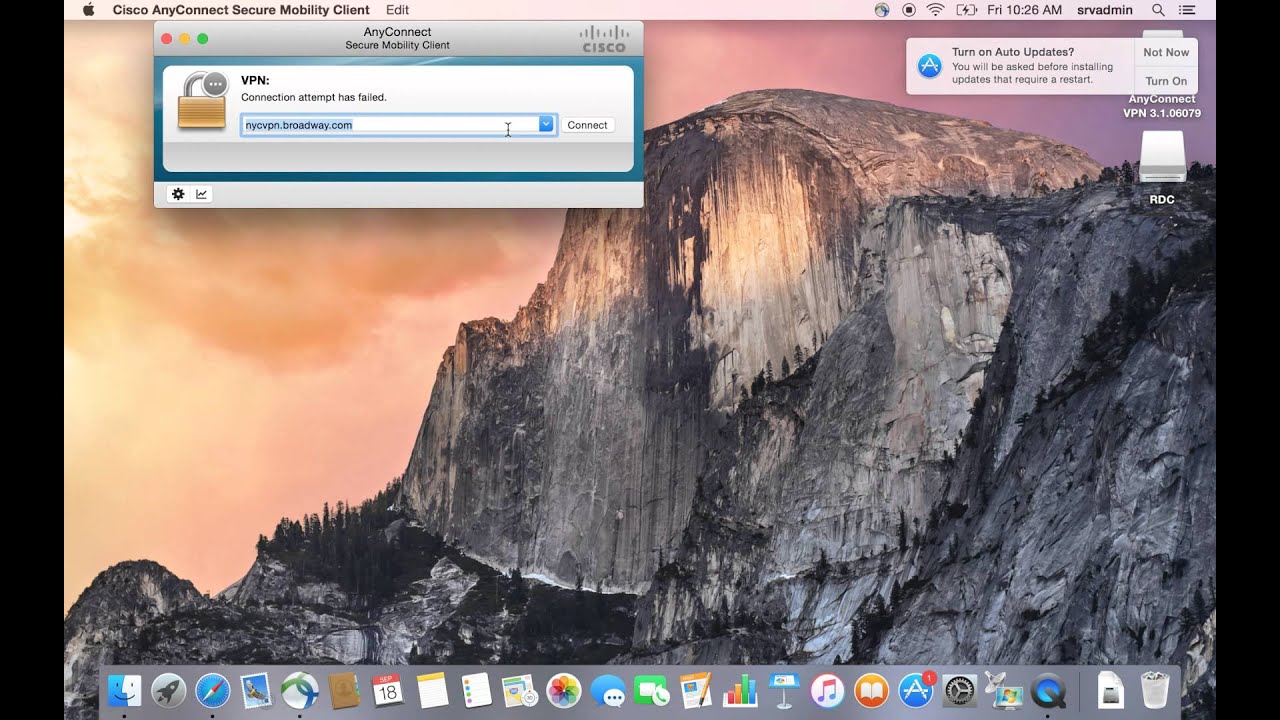Launch Keynote from the dock
1280x720 pixels.
point(783,690)
